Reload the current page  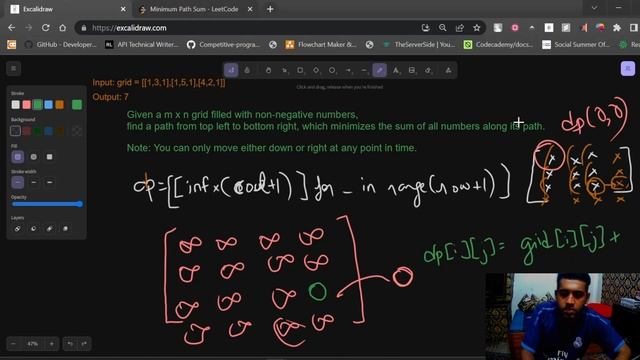(x=46, y=28)
